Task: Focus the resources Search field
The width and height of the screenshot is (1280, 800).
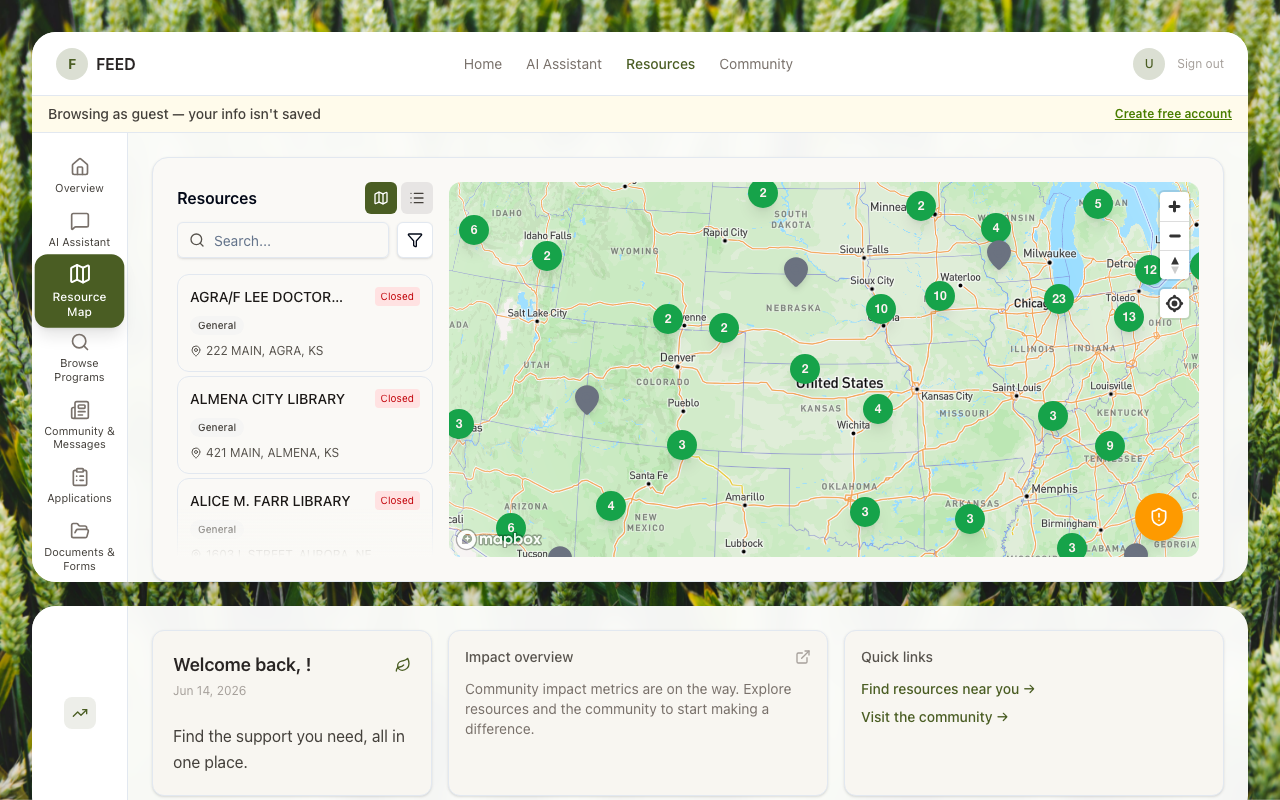Action: pyautogui.click(x=283, y=240)
